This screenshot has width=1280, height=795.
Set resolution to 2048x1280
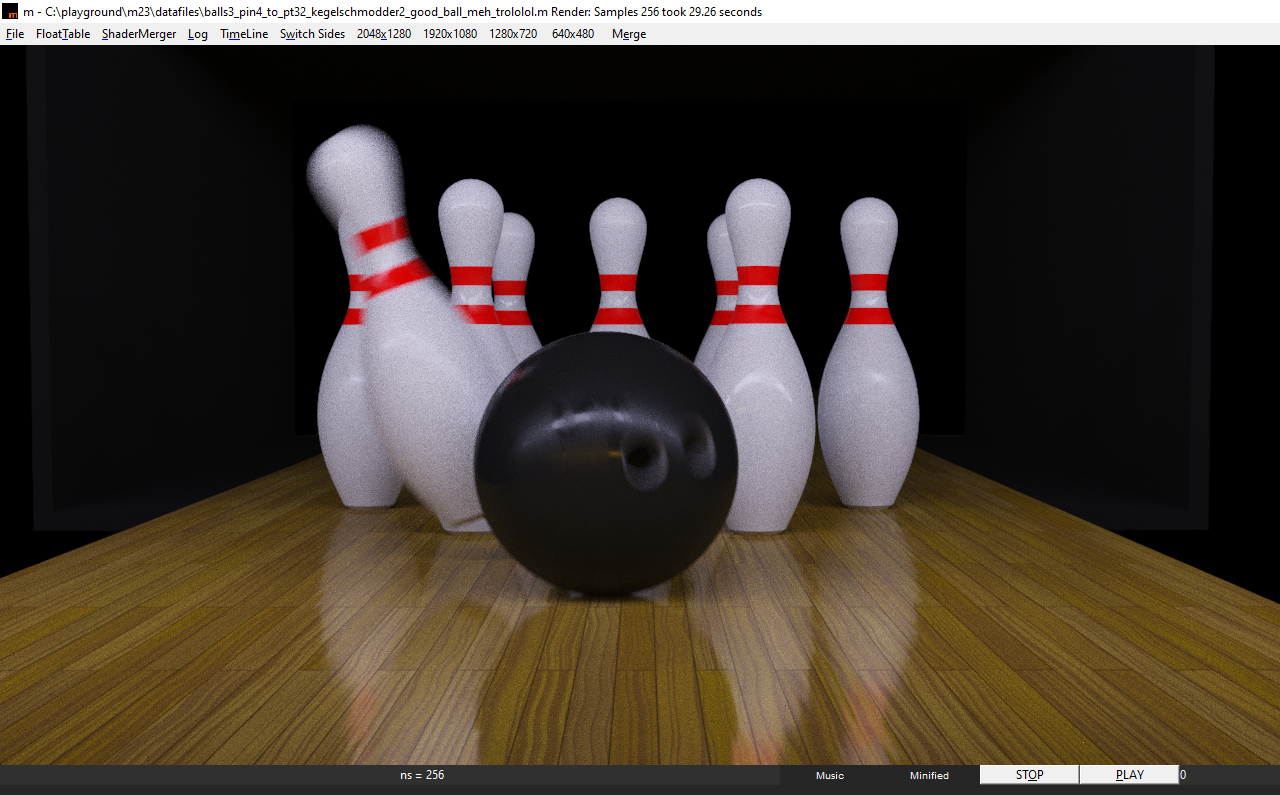tap(384, 34)
